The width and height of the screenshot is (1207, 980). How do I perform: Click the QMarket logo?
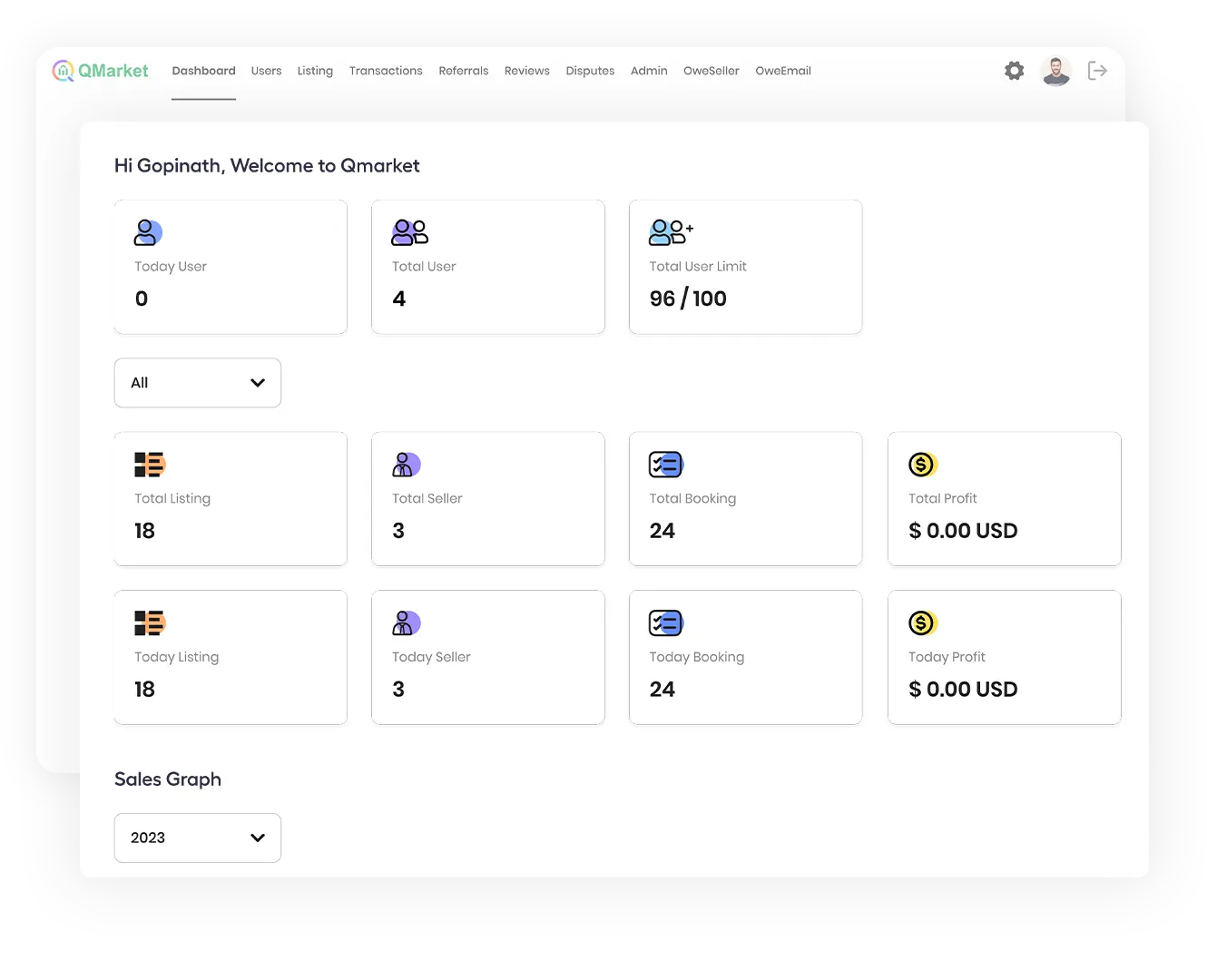[100, 71]
